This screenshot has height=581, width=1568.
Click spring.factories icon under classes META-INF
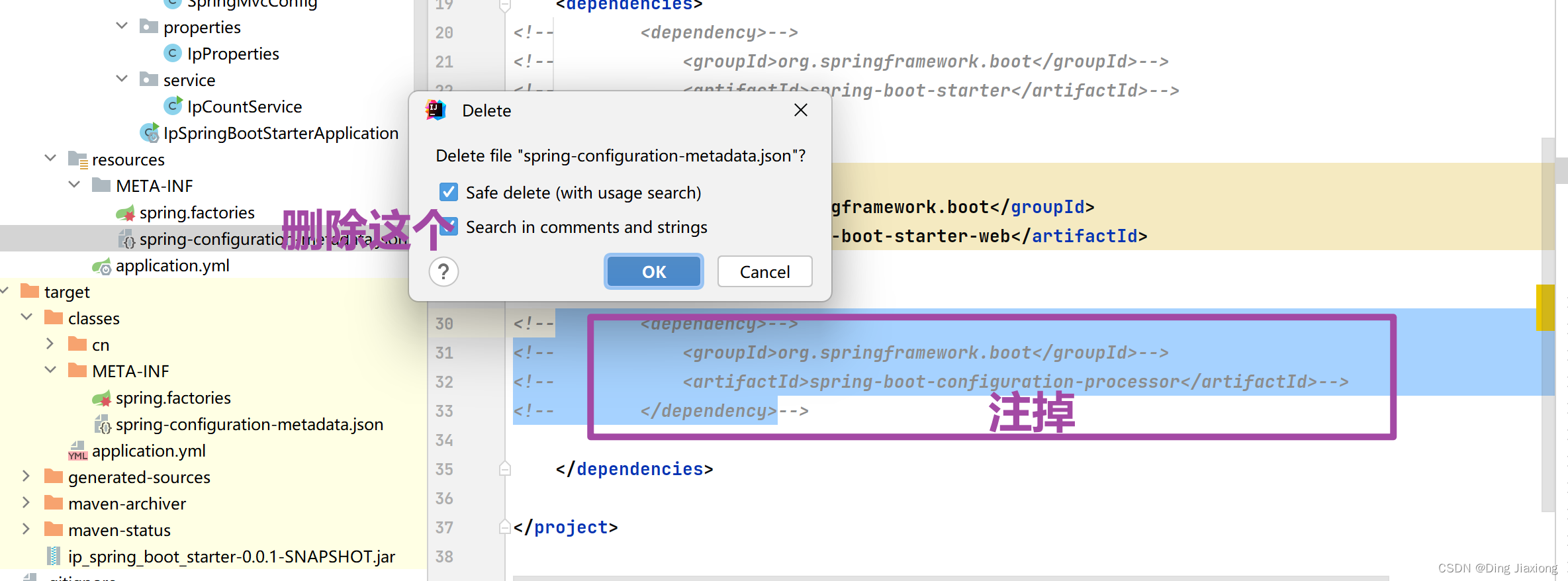101,398
